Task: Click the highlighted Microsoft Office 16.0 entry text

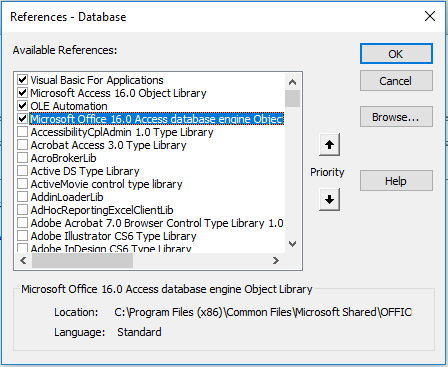Action: click(x=157, y=119)
